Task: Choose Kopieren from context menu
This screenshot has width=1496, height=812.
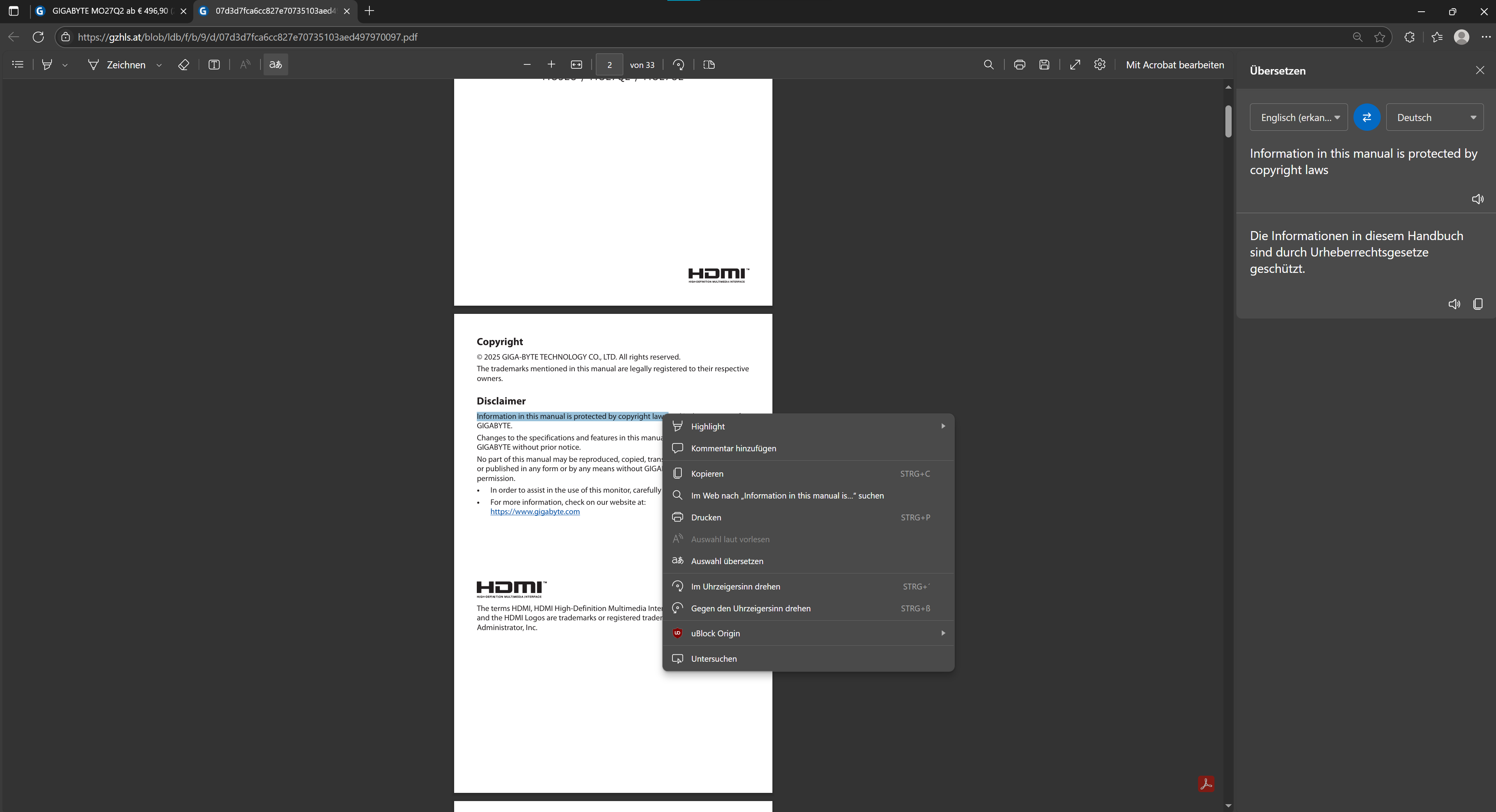Action: (x=707, y=474)
